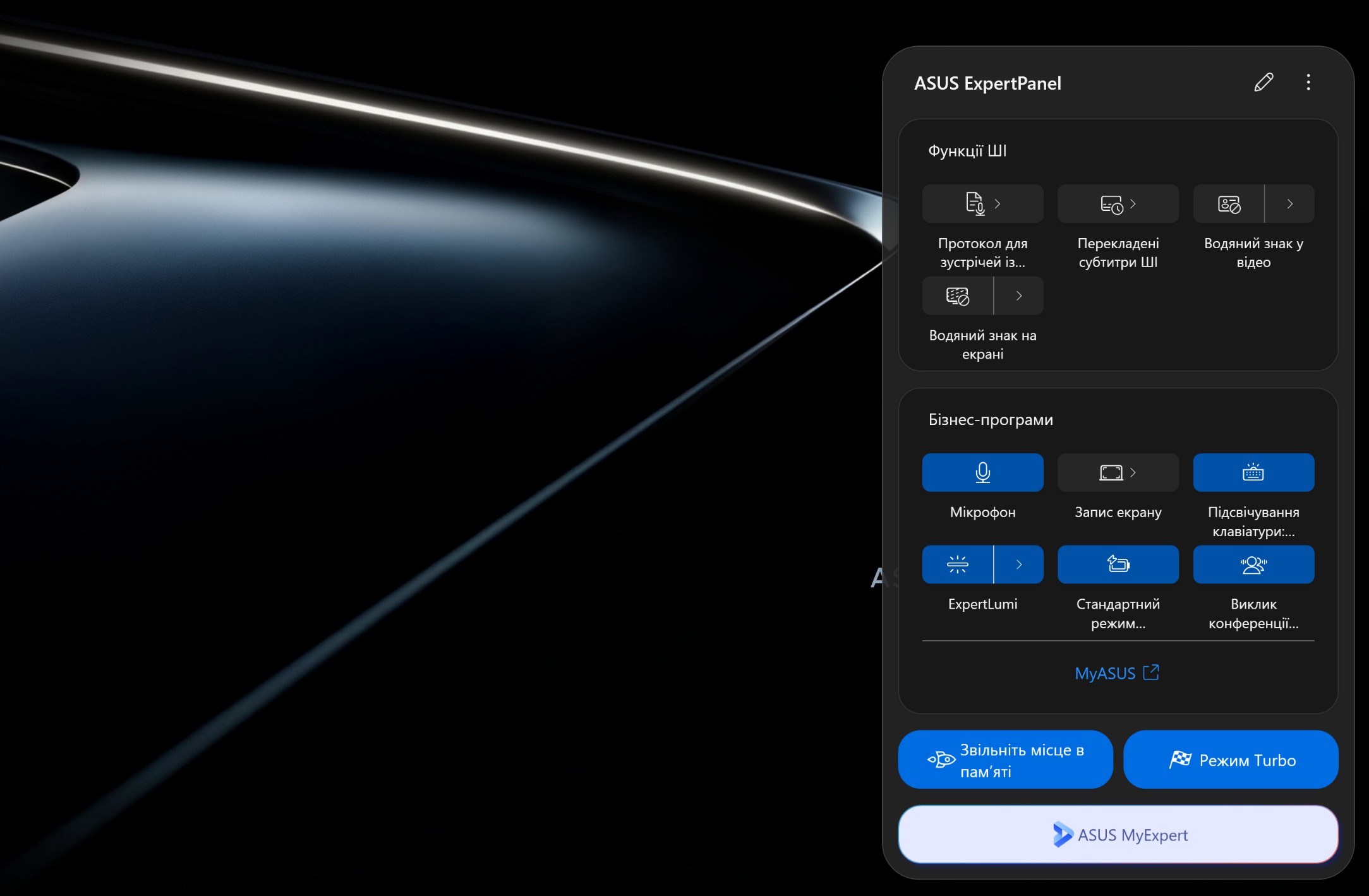Click the Функції ШІ section heading
Viewport: 1369px width, 896px height.
967,151
